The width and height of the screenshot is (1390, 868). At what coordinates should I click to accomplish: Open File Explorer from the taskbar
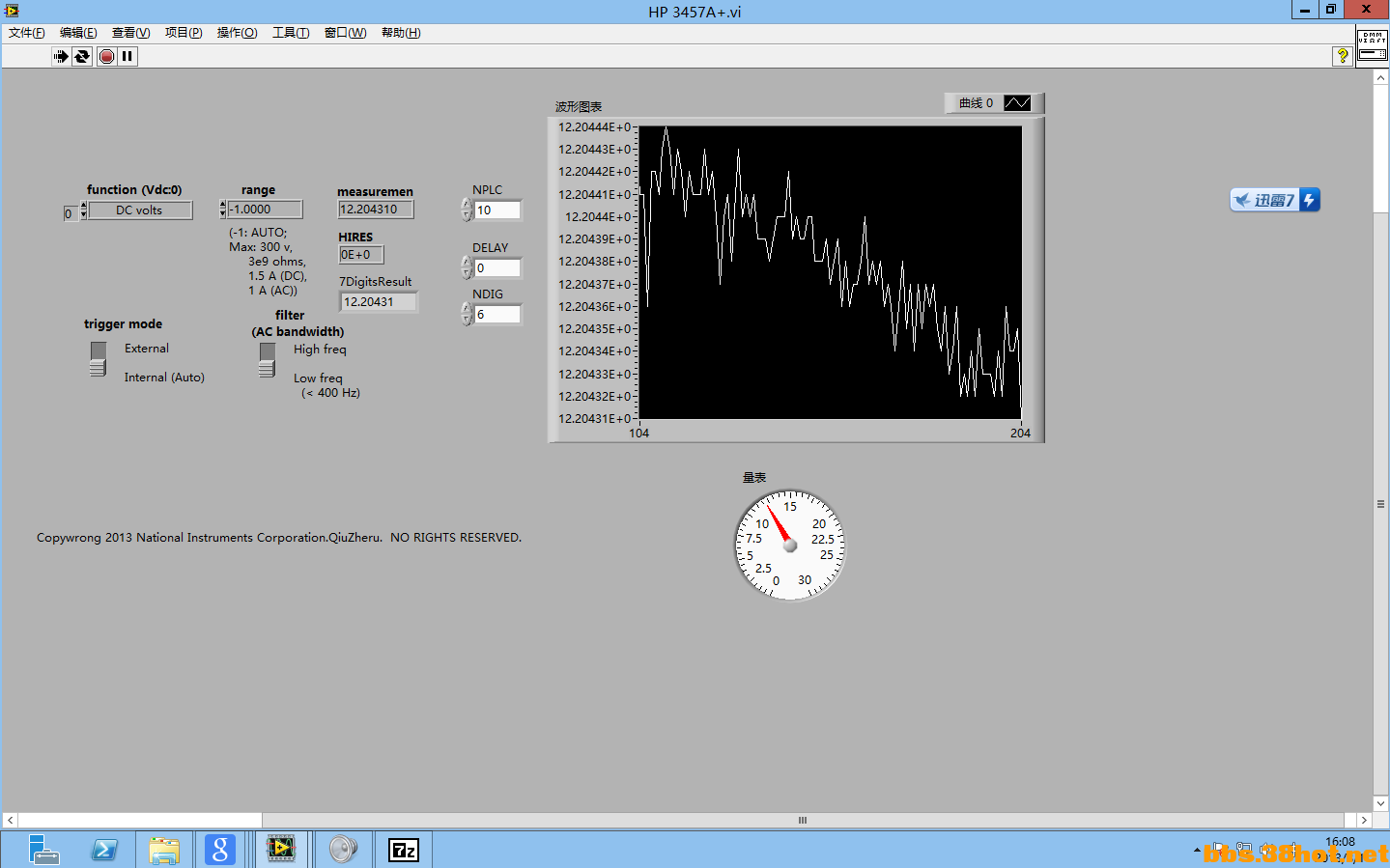(164, 850)
